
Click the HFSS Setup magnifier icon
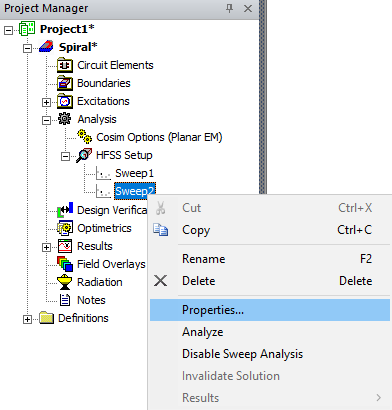[84, 155]
